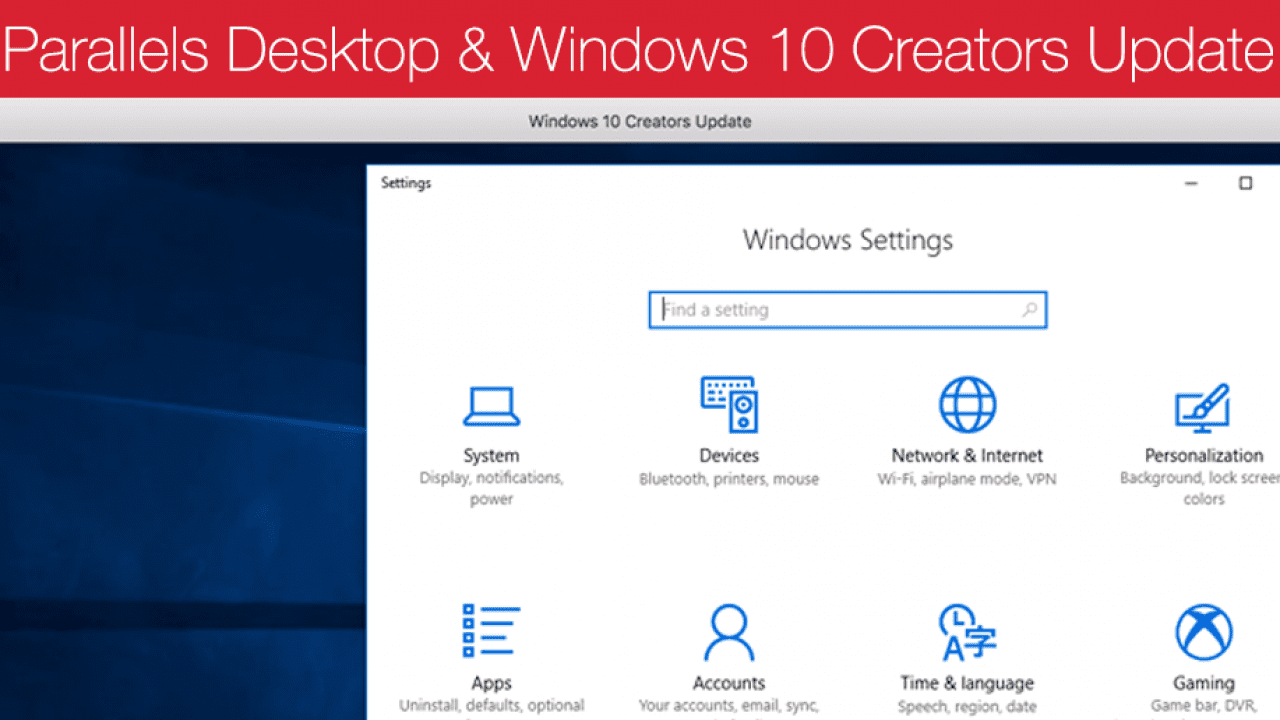The width and height of the screenshot is (1280, 720).
Task: Click the Accounts label
Action: [x=729, y=683]
